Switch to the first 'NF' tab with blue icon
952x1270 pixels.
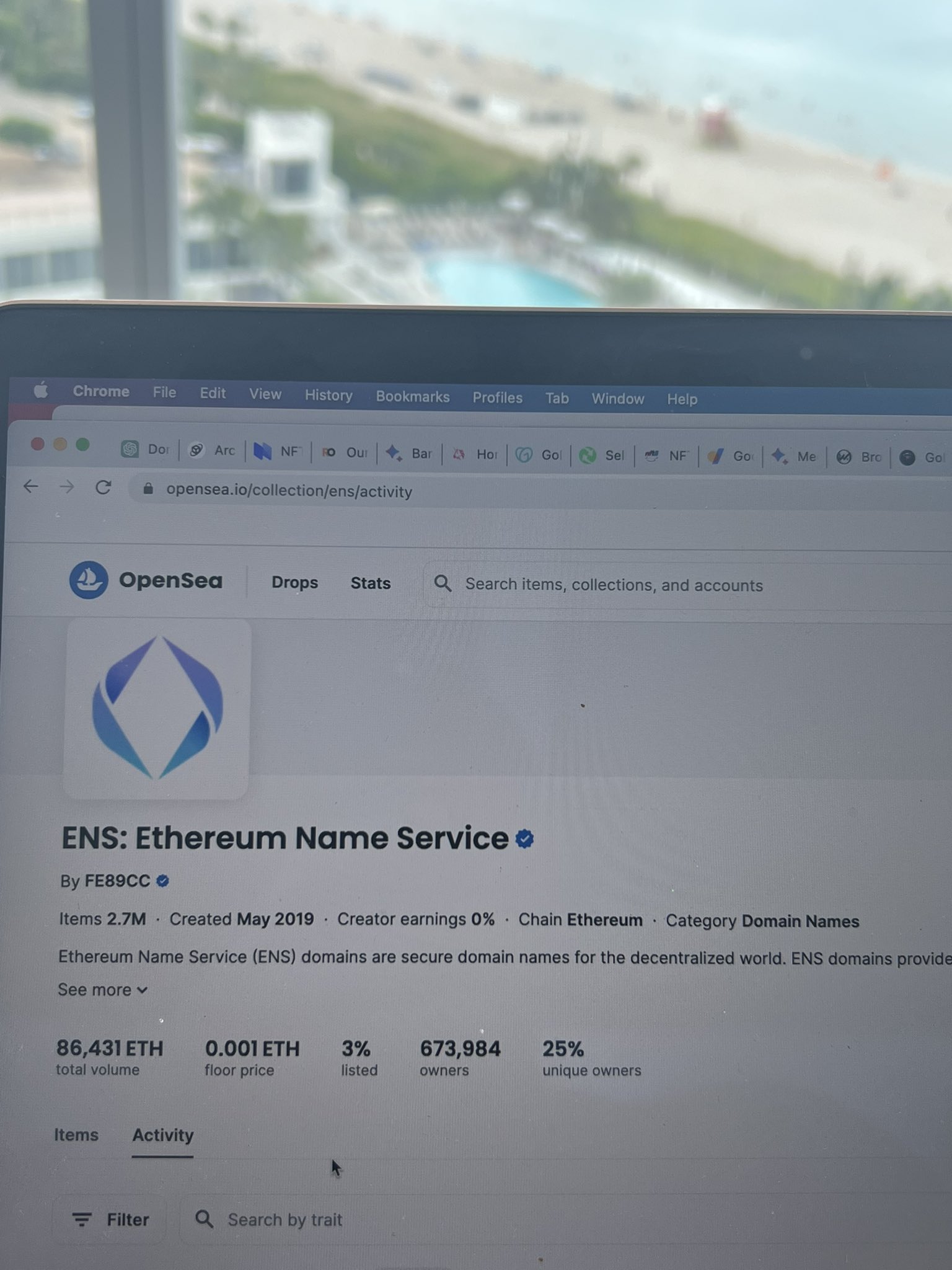tap(278, 451)
